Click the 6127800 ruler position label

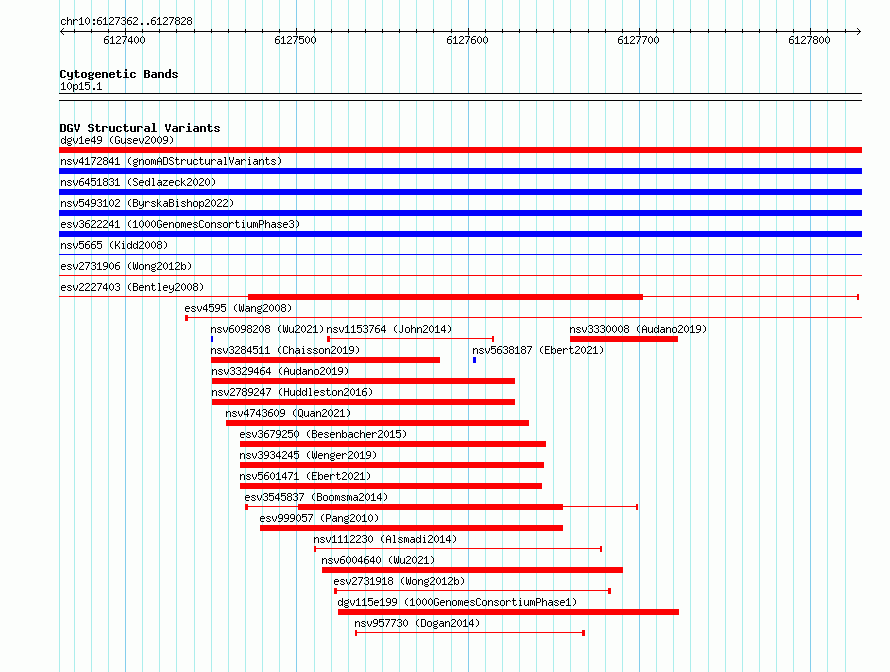click(809, 40)
